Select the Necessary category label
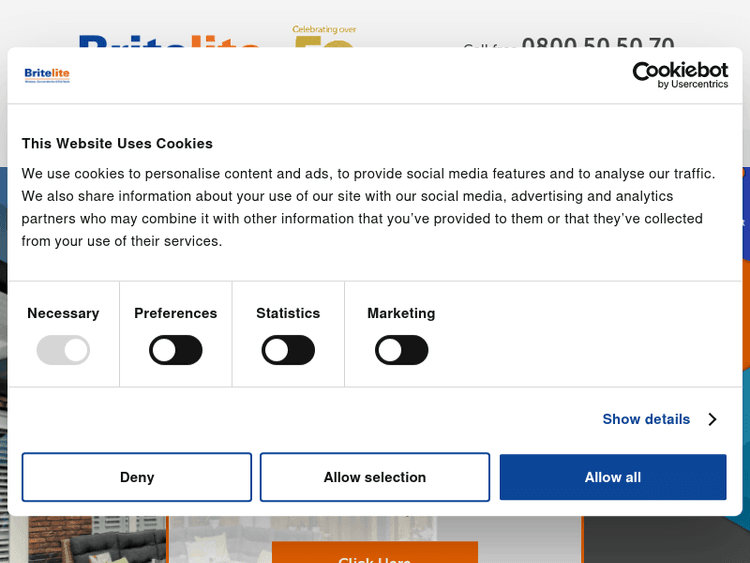Viewport: 750px width, 563px height. pos(63,313)
